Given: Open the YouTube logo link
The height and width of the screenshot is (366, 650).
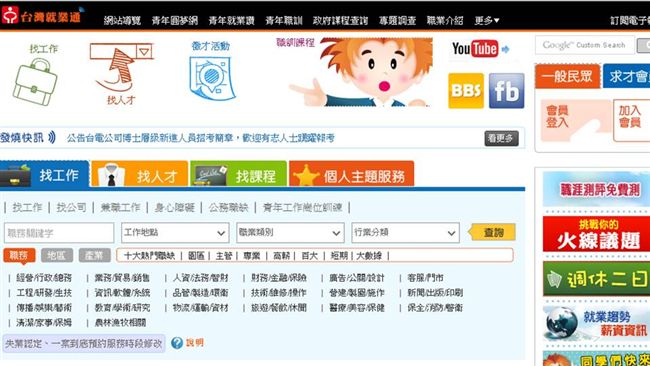Looking at the screenshot, I should click(x=475, y=49).
